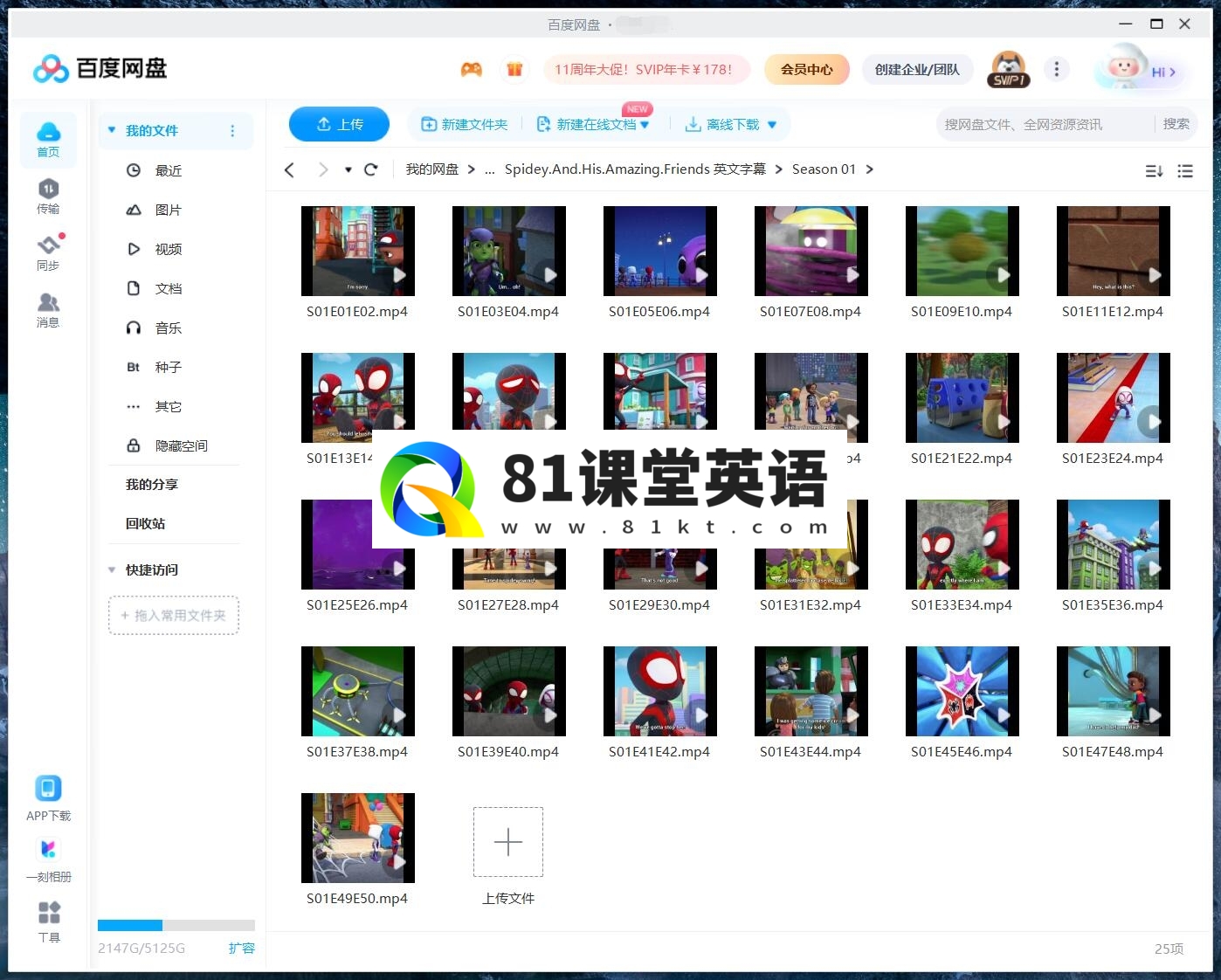This screenshot has width=1221, height=980.
Task: Open the 隐藏空间 hidden space
Action: 181,445
